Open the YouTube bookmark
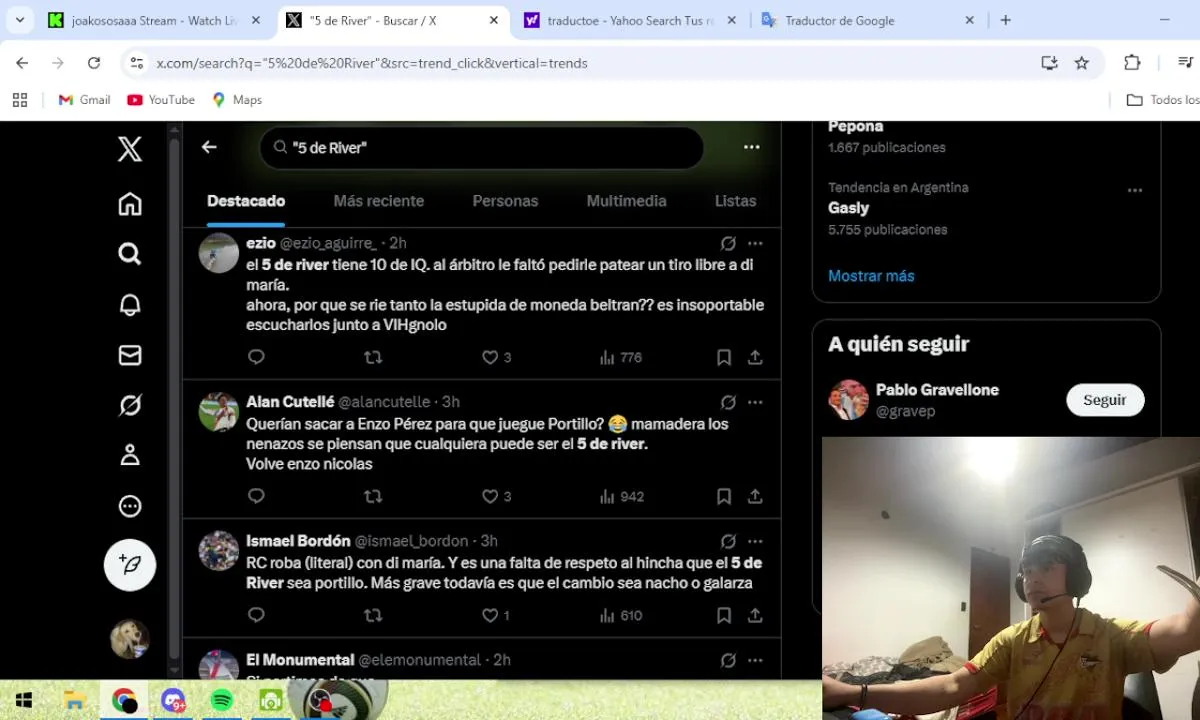Image resolution: width=1200 pixels, height=720 pixels. click(161, 100)
